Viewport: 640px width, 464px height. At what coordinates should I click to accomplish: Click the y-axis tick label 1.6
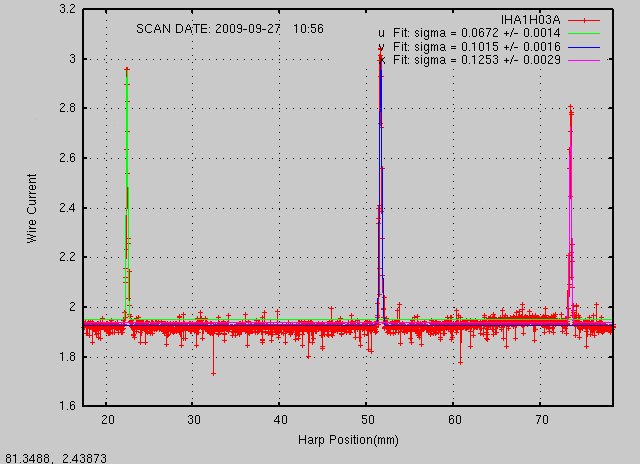pyautogui.click(x=68, y=406)
